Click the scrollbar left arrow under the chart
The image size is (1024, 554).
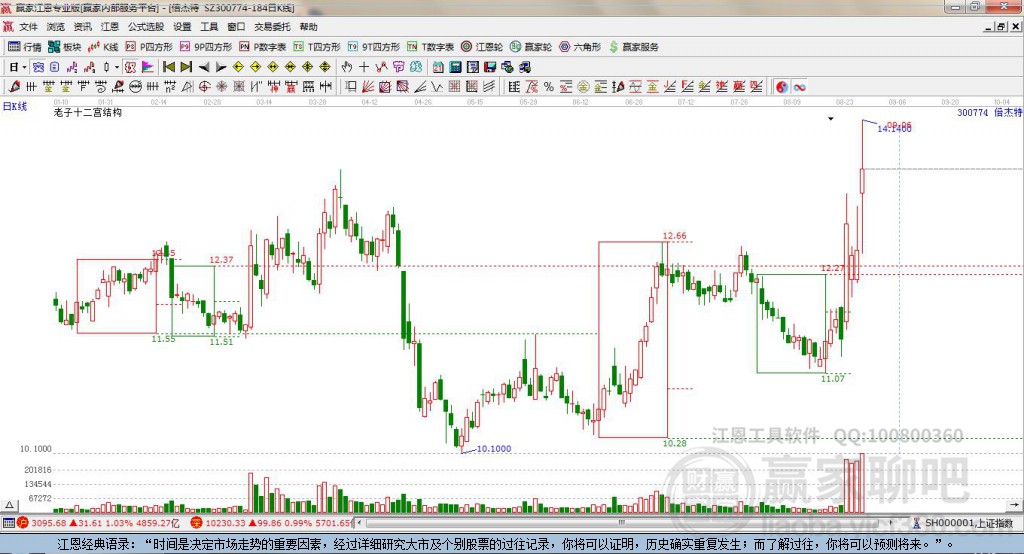(x=359, y=523)
